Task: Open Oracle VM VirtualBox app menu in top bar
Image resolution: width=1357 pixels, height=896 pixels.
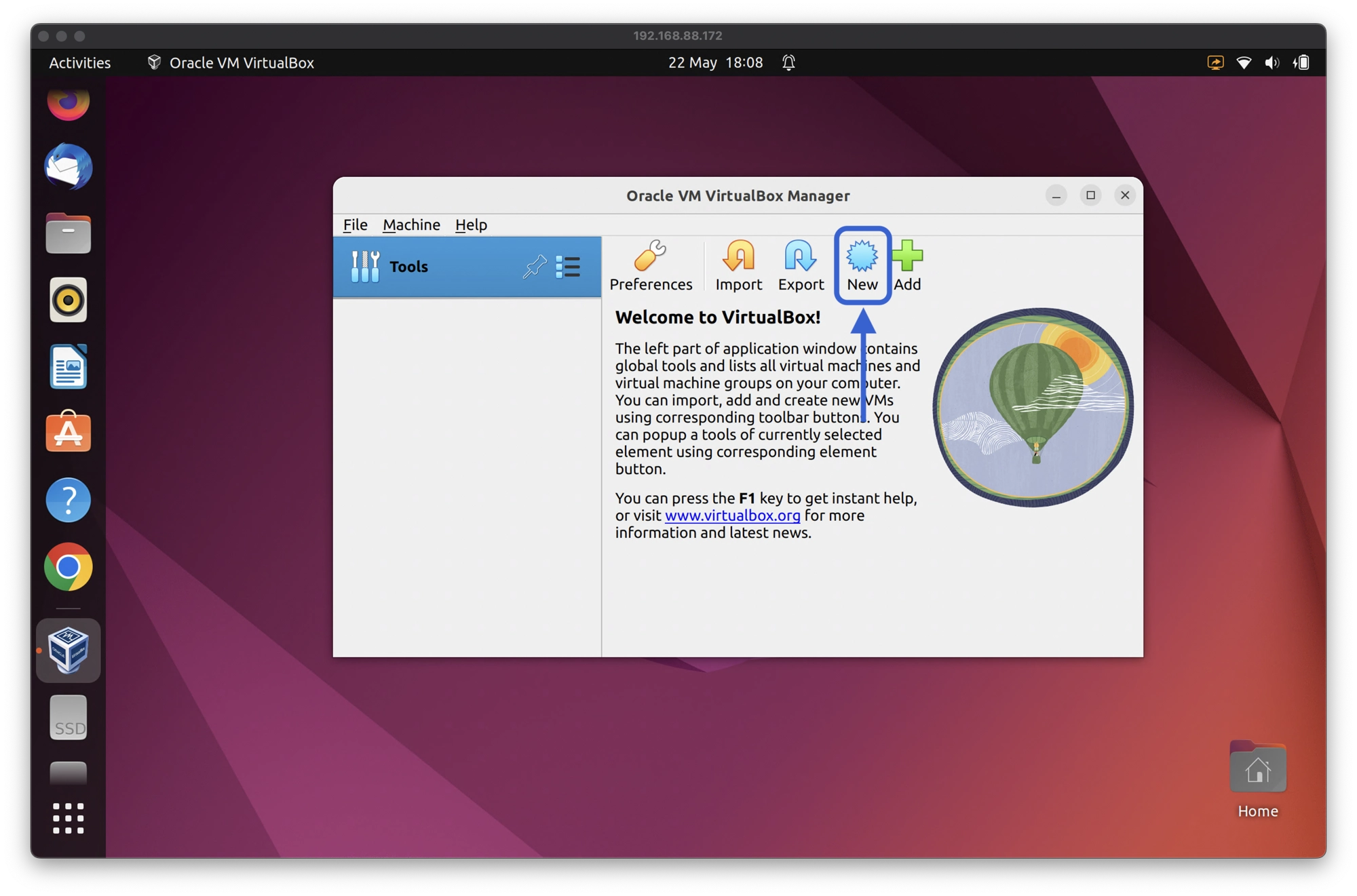Action: (x=231, y=62)
